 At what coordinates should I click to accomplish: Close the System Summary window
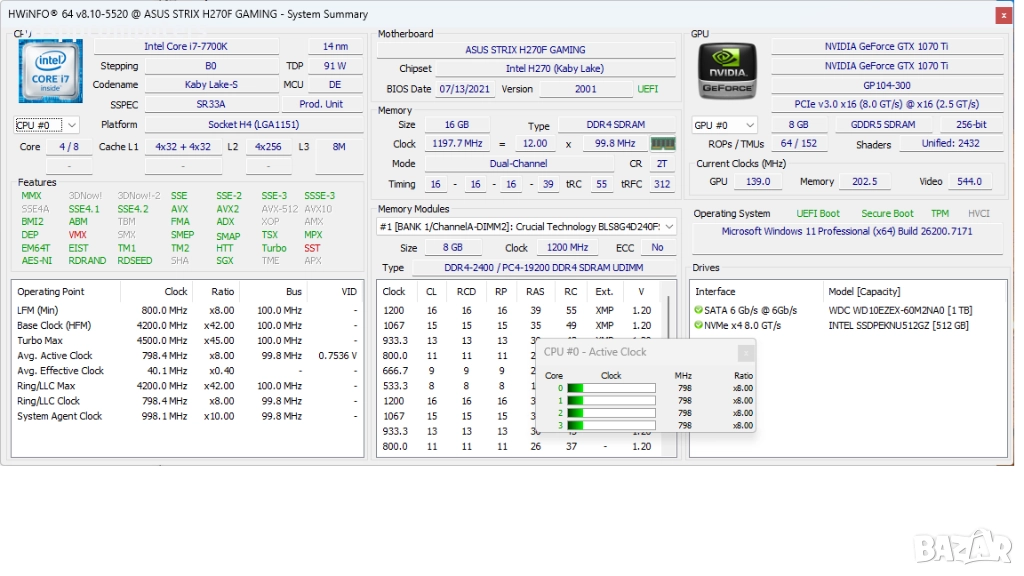(x=1003, y=15)
